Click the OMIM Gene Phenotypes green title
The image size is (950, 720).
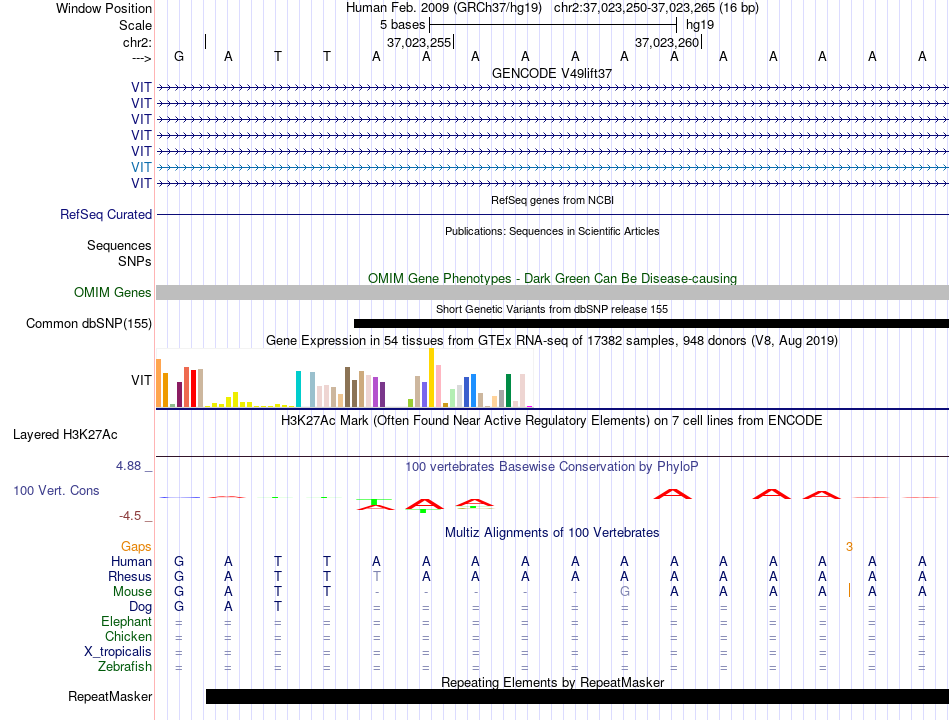point(552,279)
